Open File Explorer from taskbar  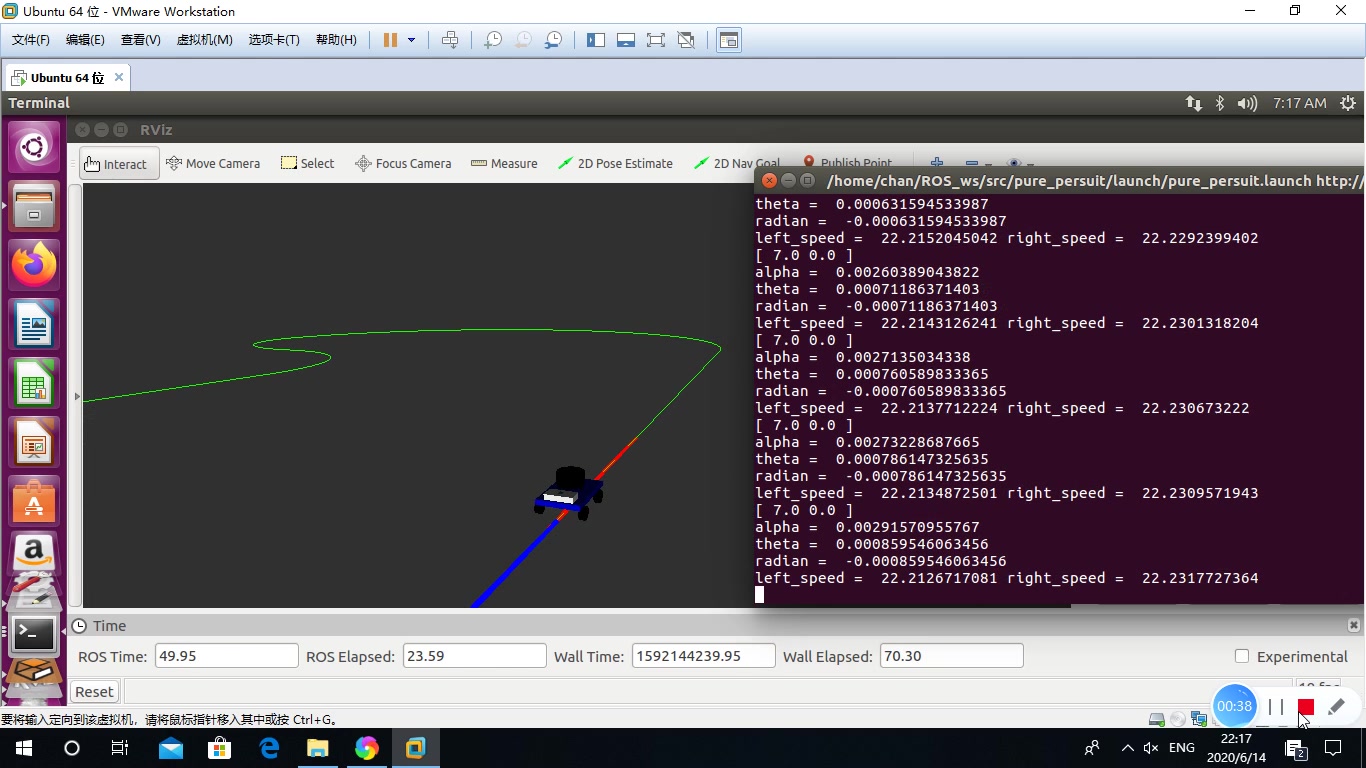coord(317,748)
